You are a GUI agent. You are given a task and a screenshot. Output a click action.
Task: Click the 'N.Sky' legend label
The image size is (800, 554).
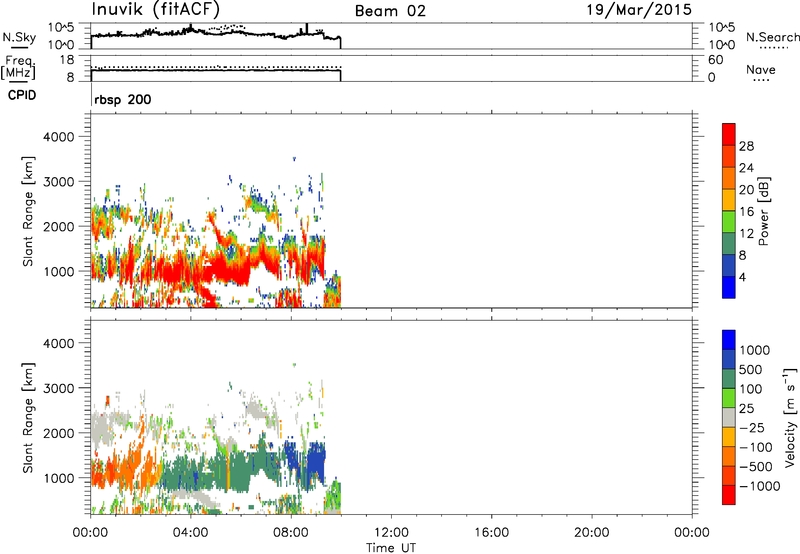(x=19, y=37)
